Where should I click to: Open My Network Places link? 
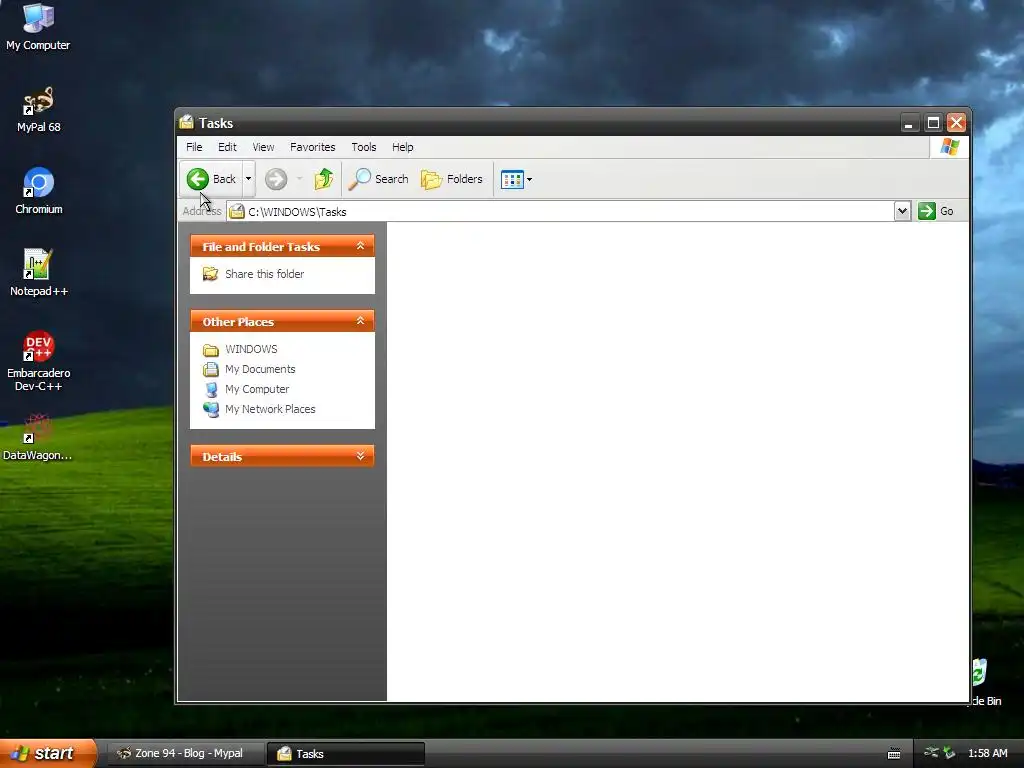pos(270,409)
